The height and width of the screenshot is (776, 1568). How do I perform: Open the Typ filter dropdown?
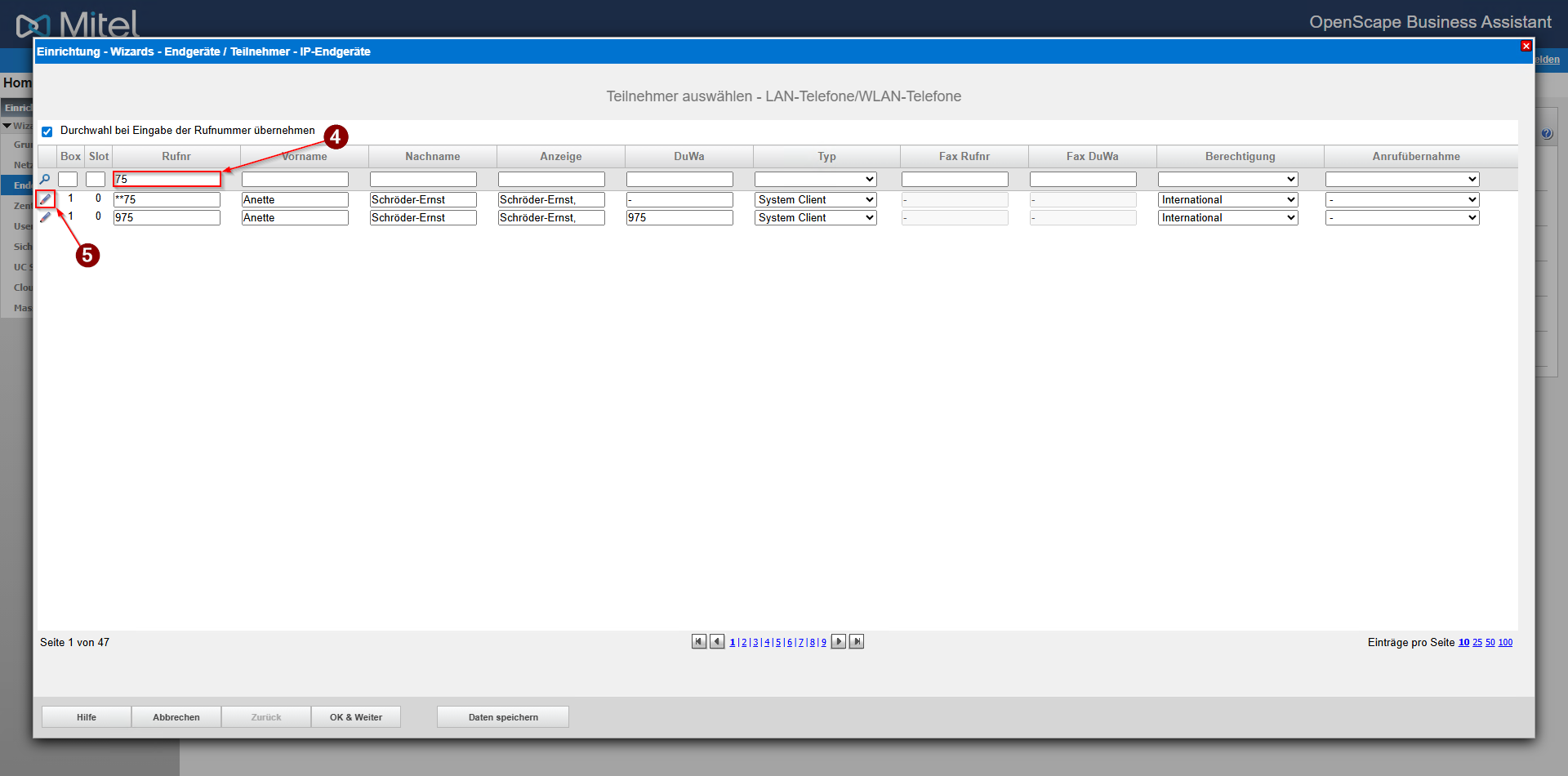815,179
